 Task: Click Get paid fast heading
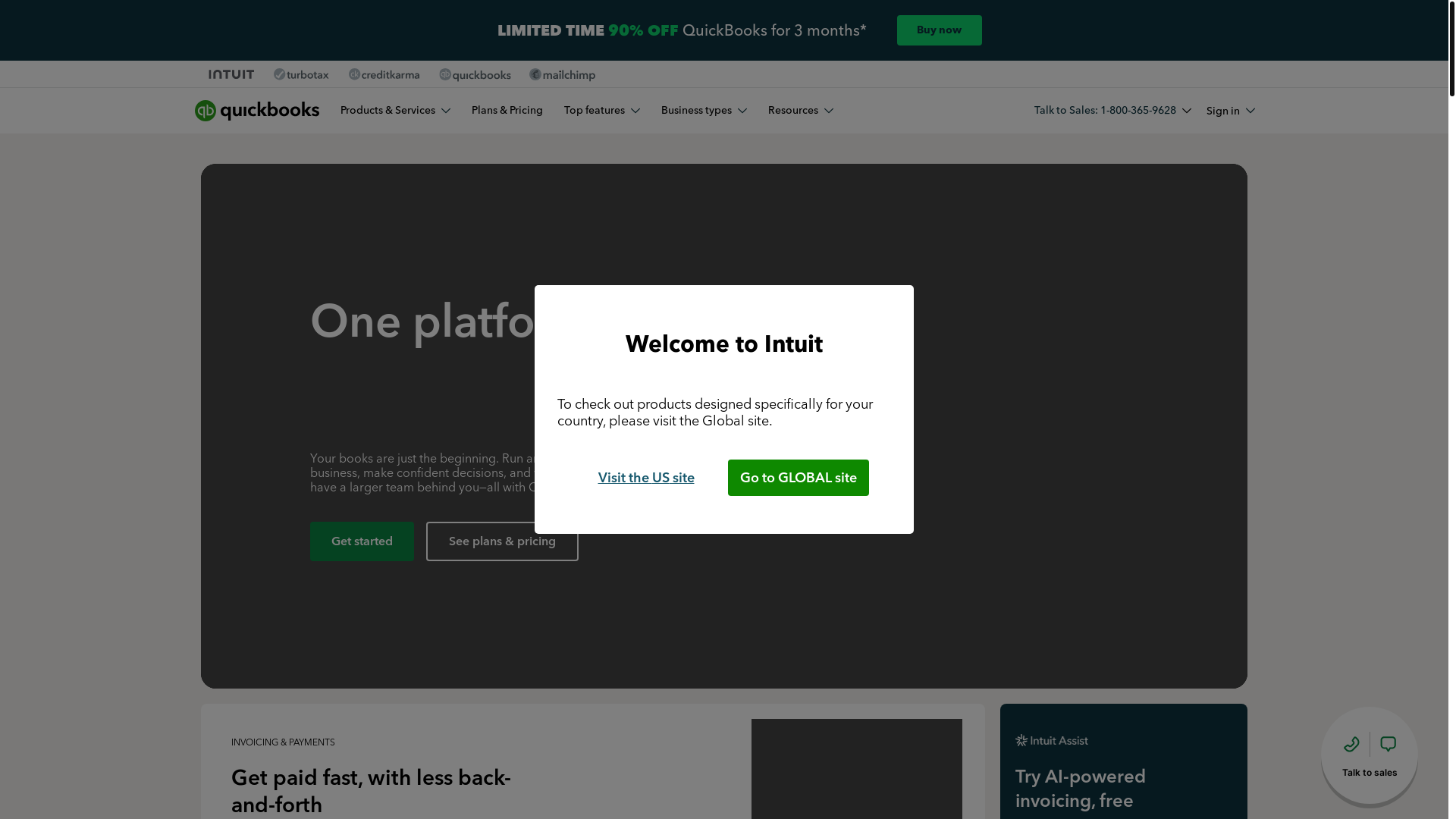(x=371, y=791)
